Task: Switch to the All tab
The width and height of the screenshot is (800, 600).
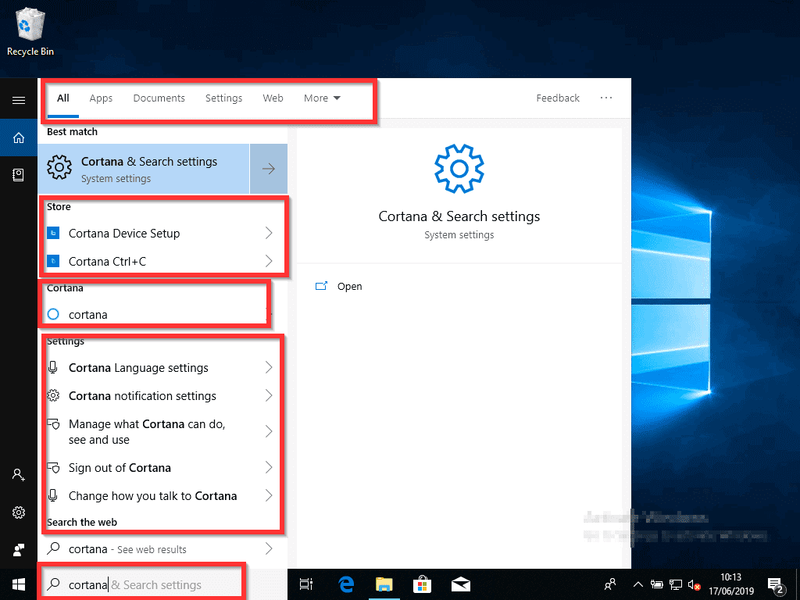Action: (x=63, y=98)
